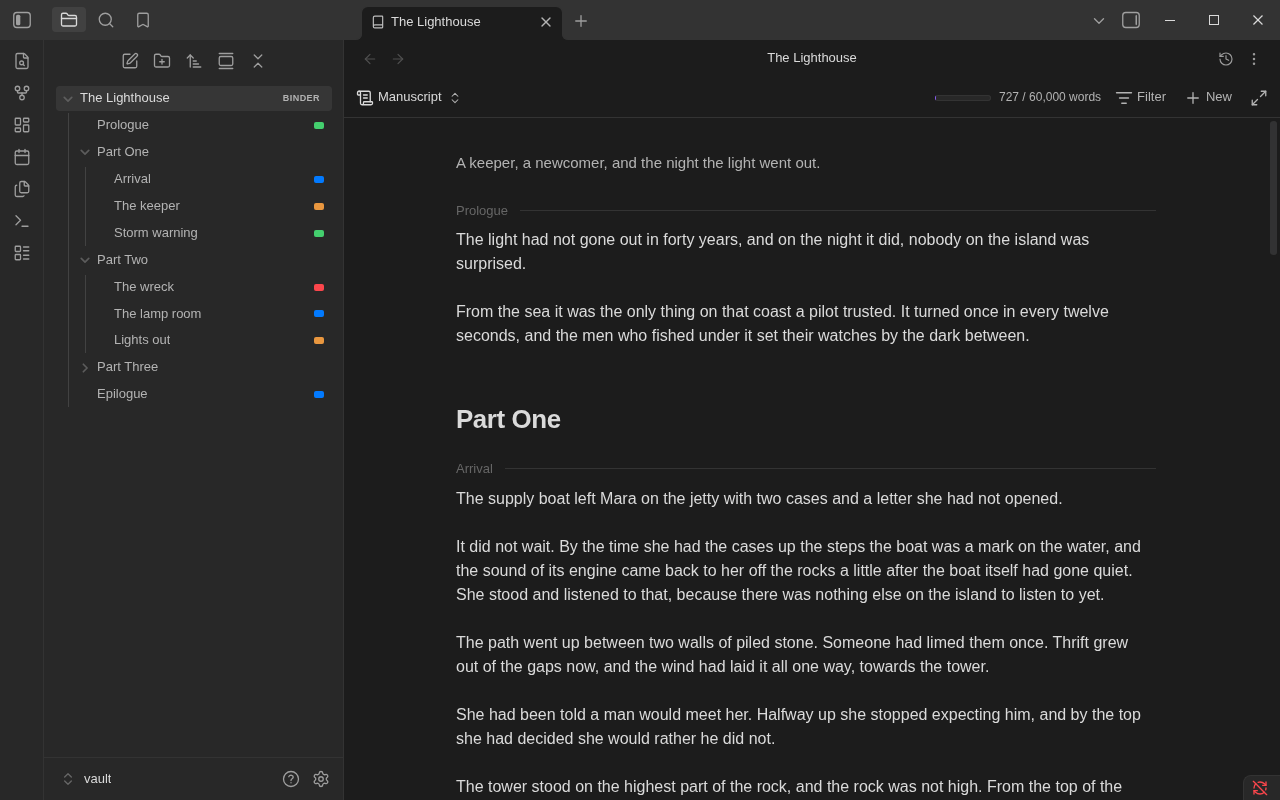
Task: Open the search panel
Action: click(x=106, y=20)
